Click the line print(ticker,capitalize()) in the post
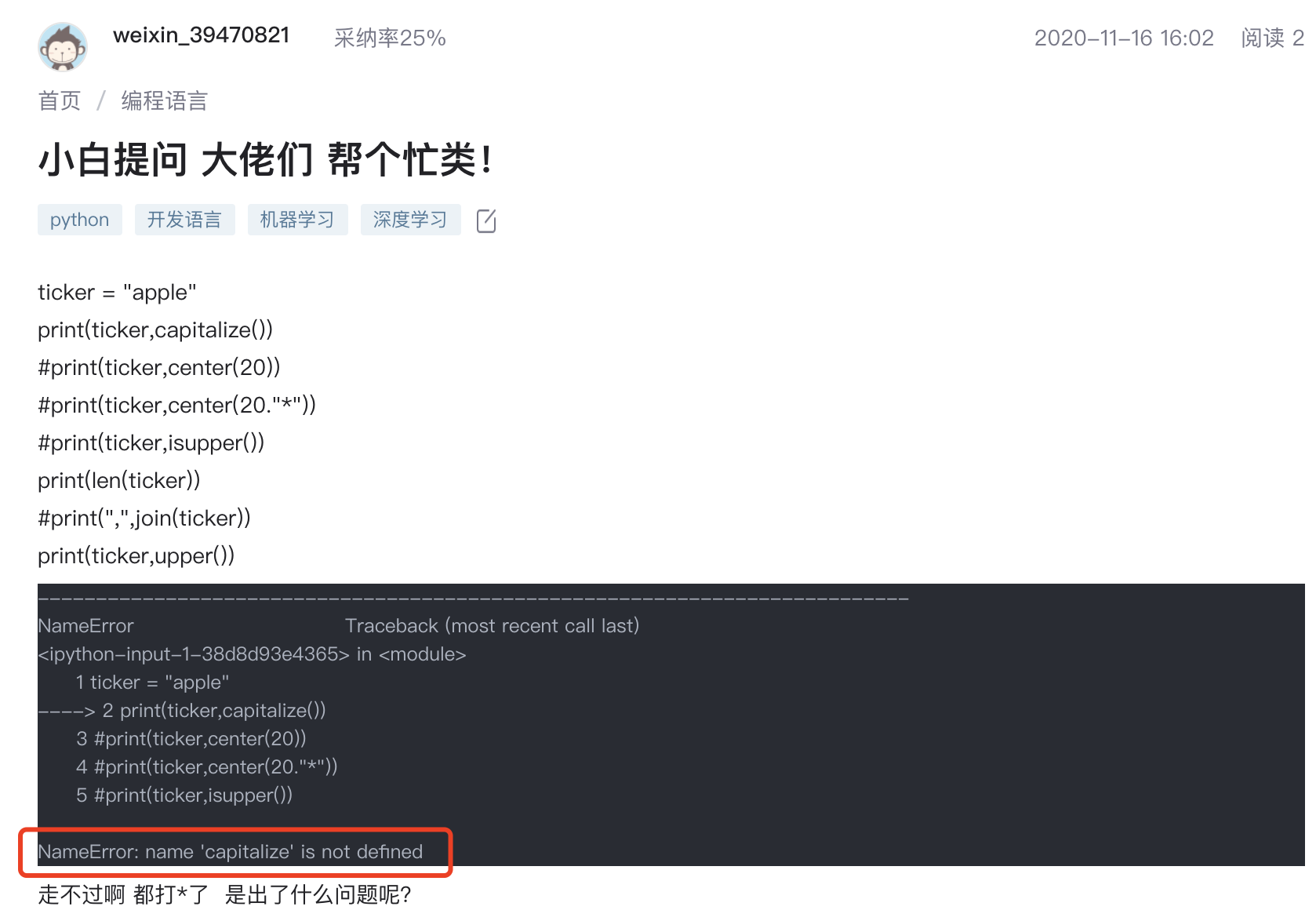This screenshot has width=1316, height=921. pyautogui.click(x=155, y=330)
